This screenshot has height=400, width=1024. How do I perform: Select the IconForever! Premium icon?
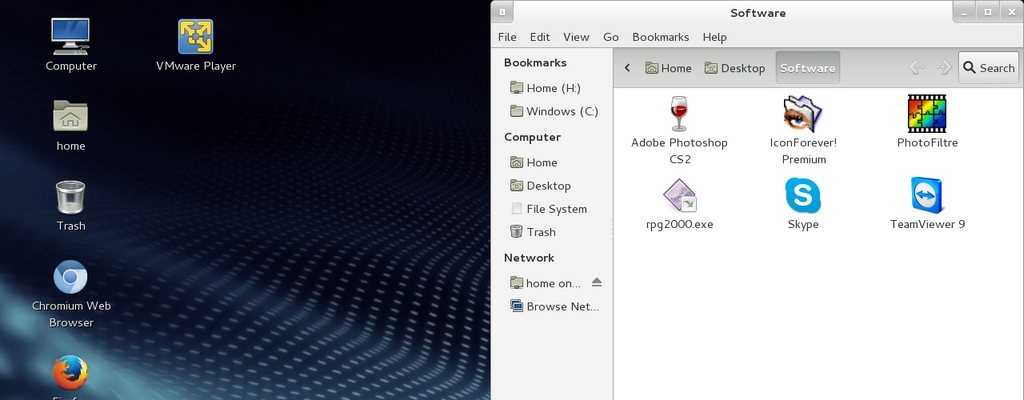802,115
